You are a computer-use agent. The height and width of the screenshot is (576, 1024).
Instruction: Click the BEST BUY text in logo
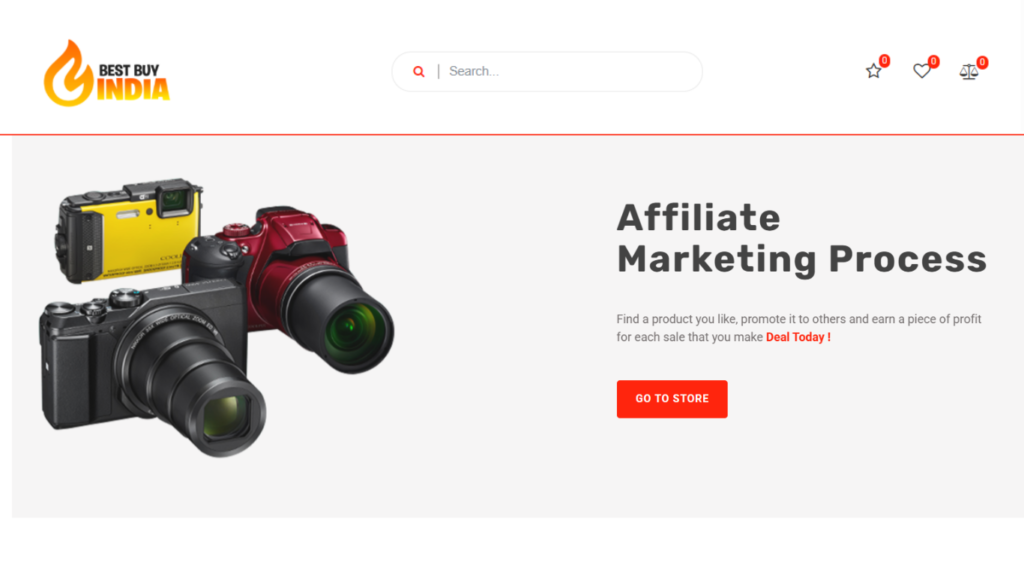(x=129, y=70)
